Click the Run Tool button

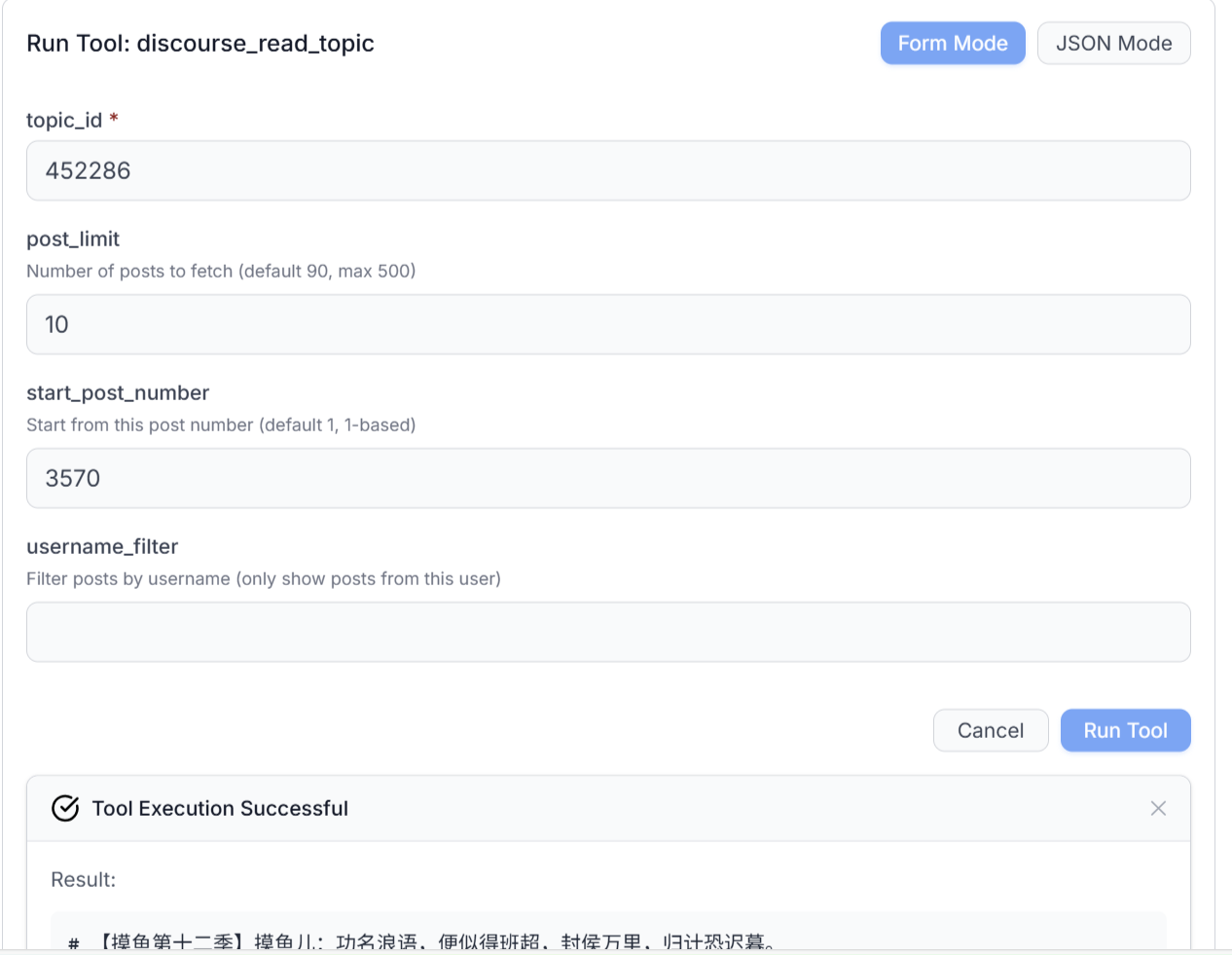point(1125,731)
